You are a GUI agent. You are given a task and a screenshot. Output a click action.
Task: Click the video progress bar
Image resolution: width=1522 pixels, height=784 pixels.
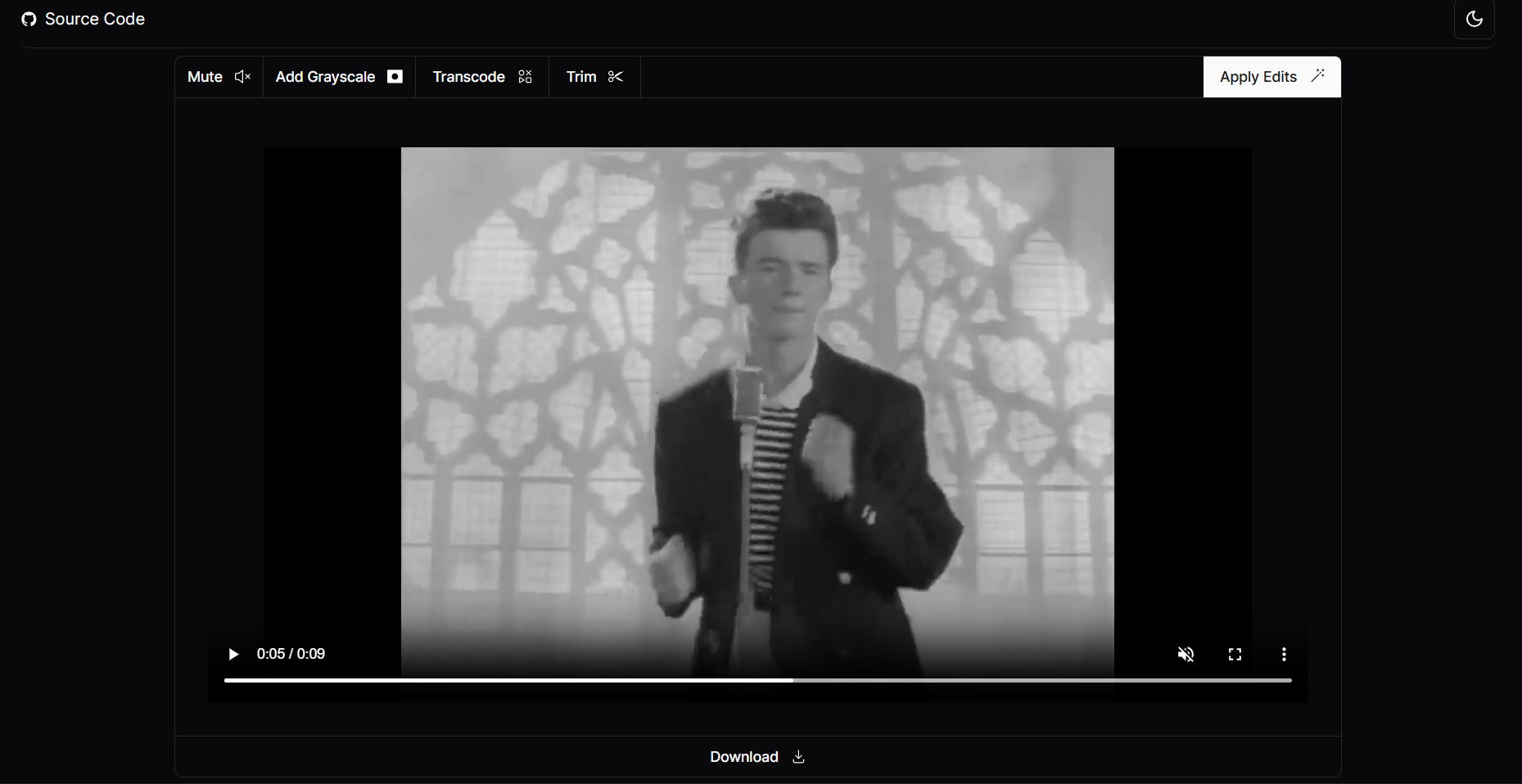point(757,680)
